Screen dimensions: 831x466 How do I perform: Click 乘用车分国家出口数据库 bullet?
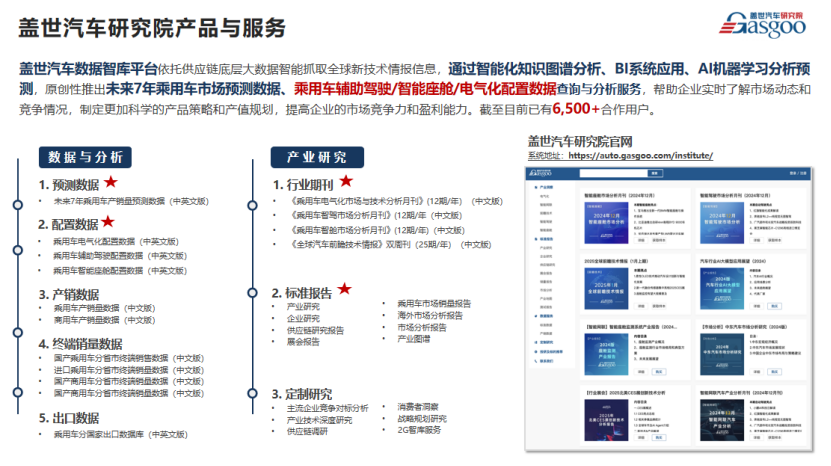click(x=121, y=435)
